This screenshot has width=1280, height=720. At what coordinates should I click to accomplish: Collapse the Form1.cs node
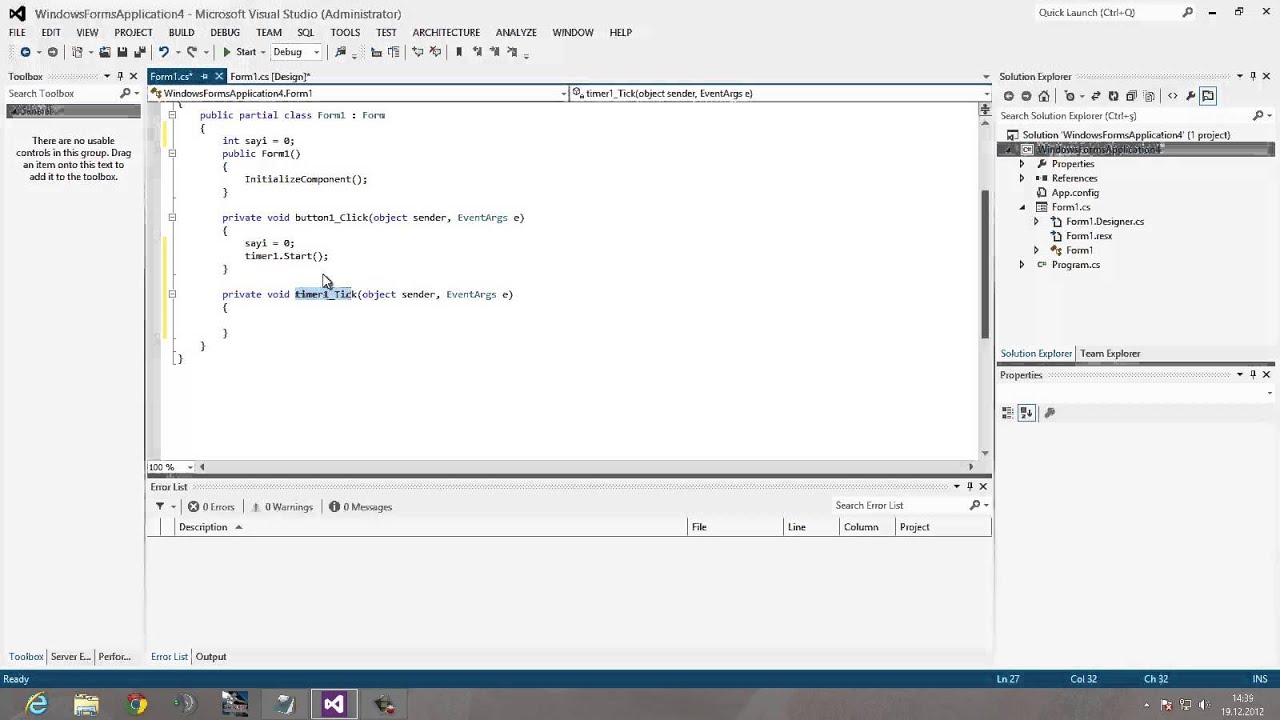(x=1022, y=207)
